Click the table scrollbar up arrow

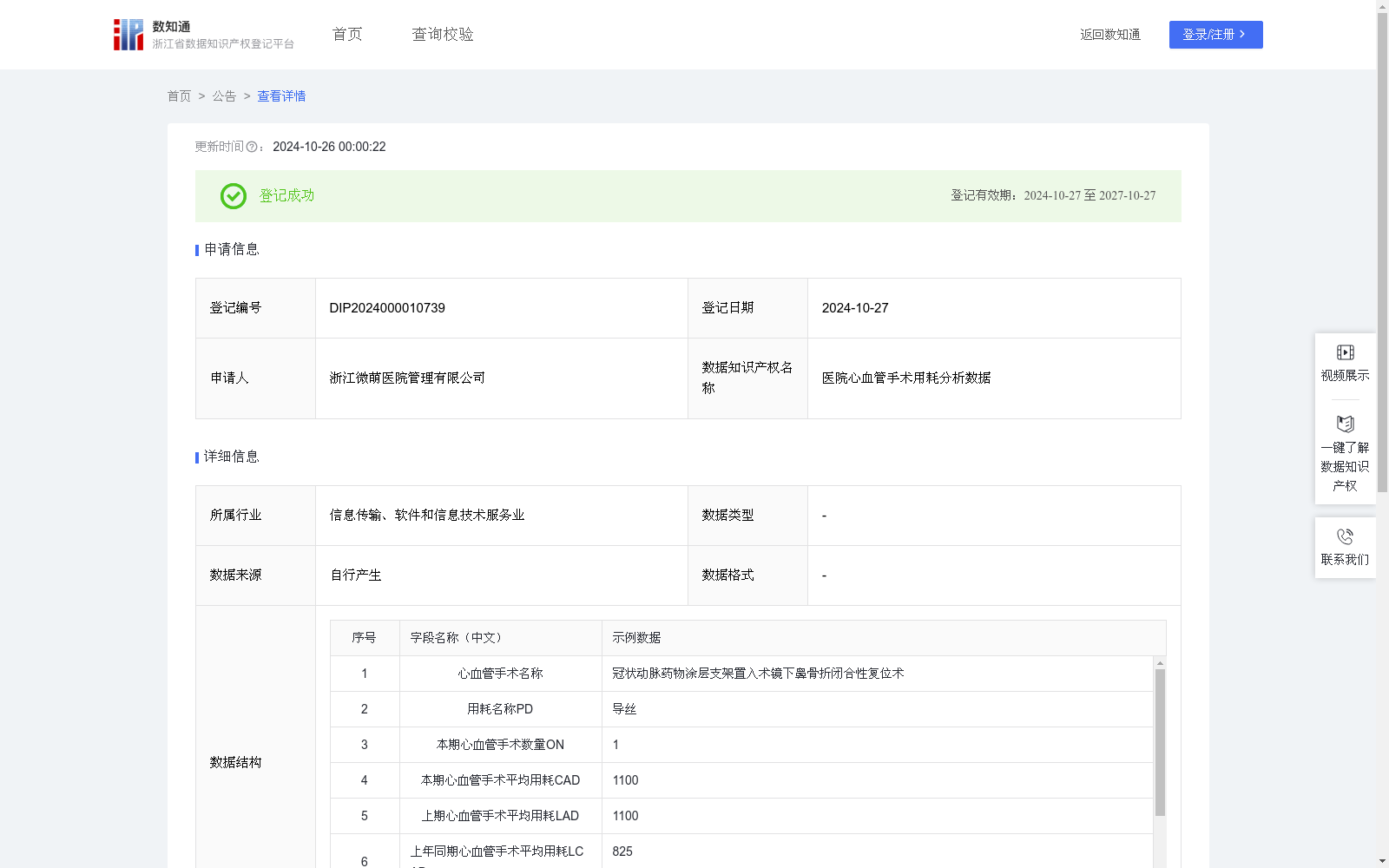point(1160,662)
